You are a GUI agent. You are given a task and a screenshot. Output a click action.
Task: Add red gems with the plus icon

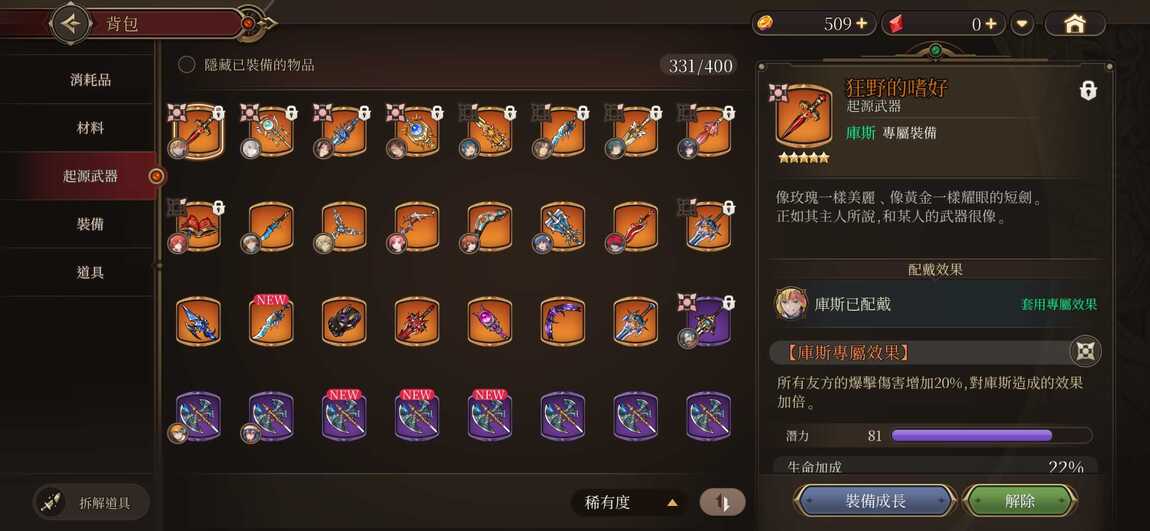pos(991,23)
